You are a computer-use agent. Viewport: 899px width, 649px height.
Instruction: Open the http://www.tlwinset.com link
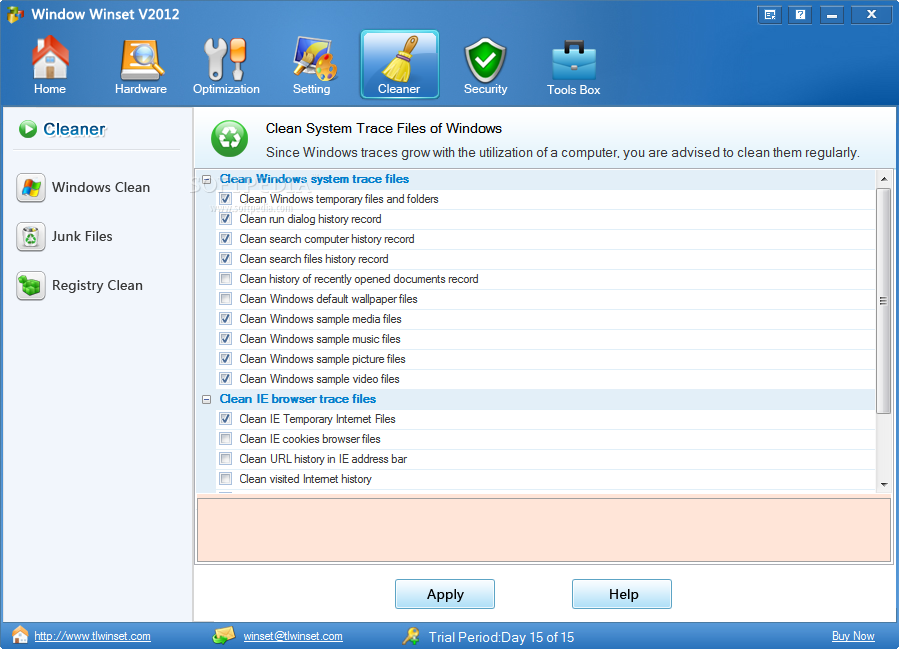click(92, 636)
